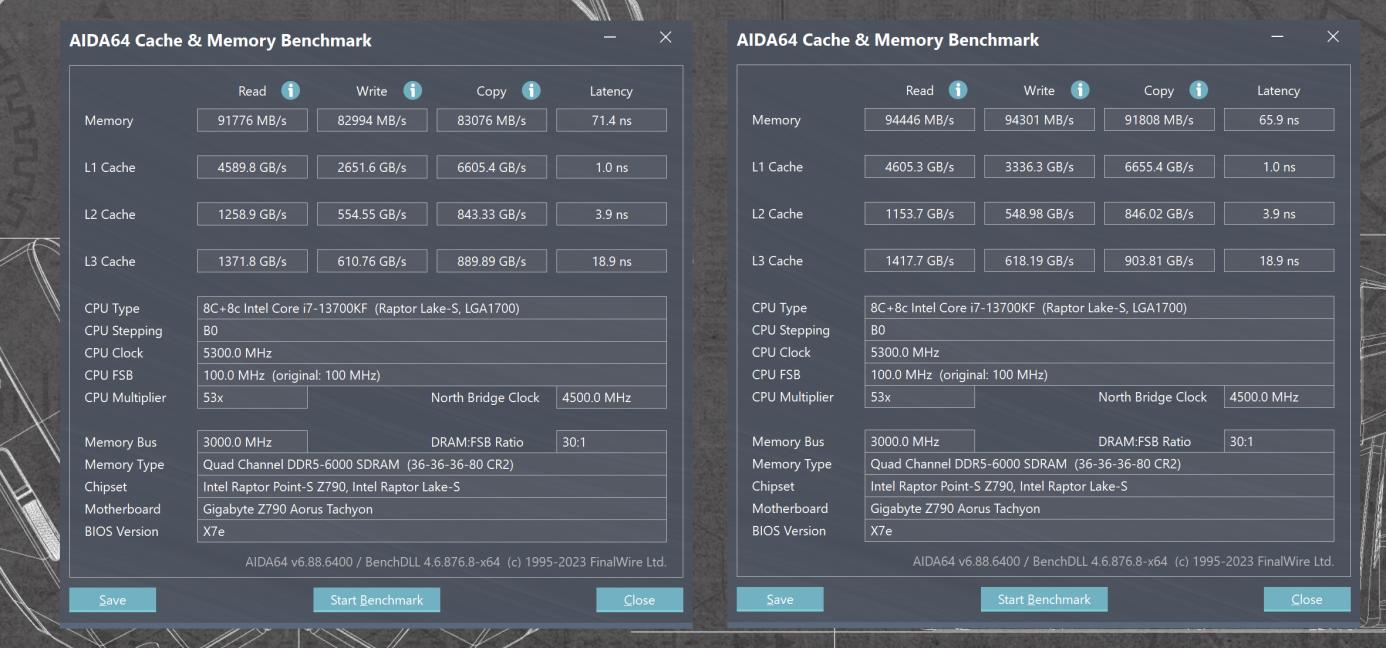
Task: Select the CPU Clock field showing 5300.0 MHz
Action: (x=430, y=352)
